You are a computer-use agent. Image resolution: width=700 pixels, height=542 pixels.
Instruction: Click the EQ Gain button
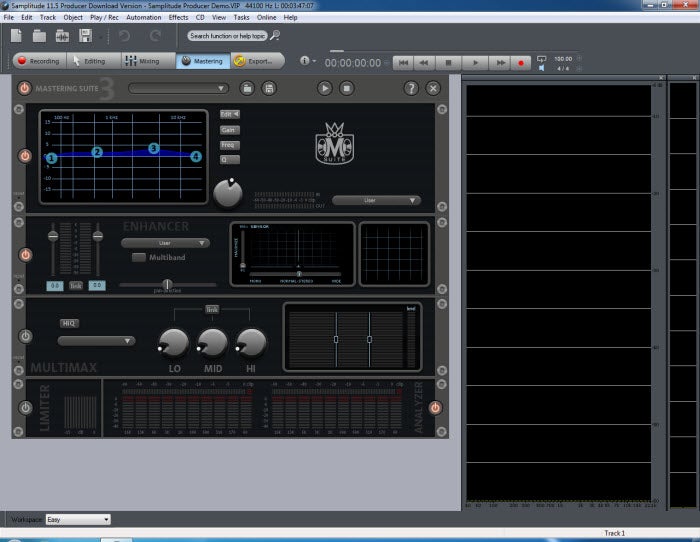coord(229,130)
